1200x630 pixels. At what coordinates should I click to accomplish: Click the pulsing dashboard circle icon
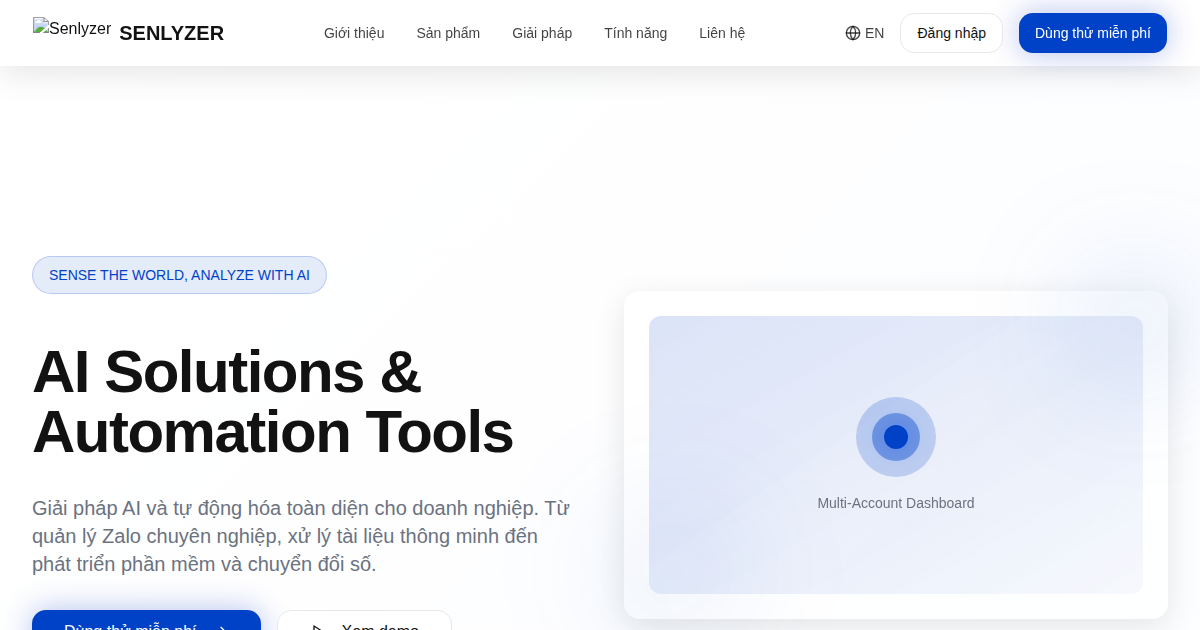896,437
